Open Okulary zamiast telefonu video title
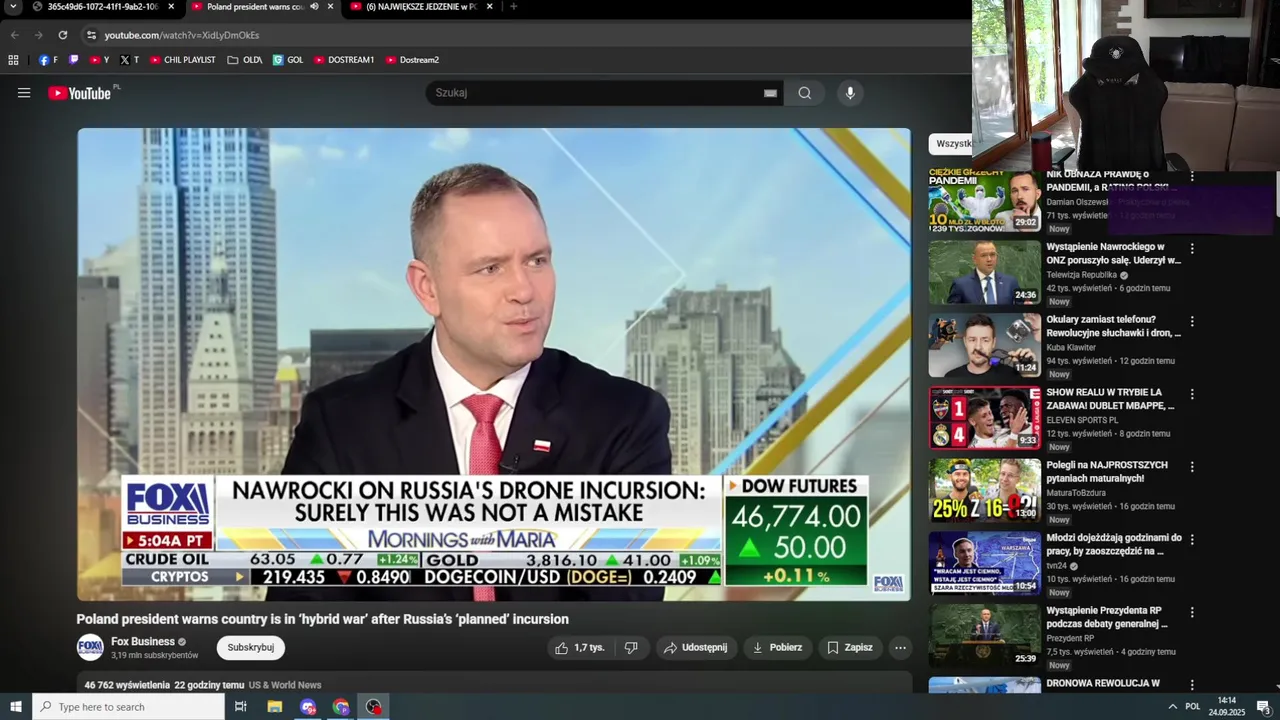 pos(1114,326)
